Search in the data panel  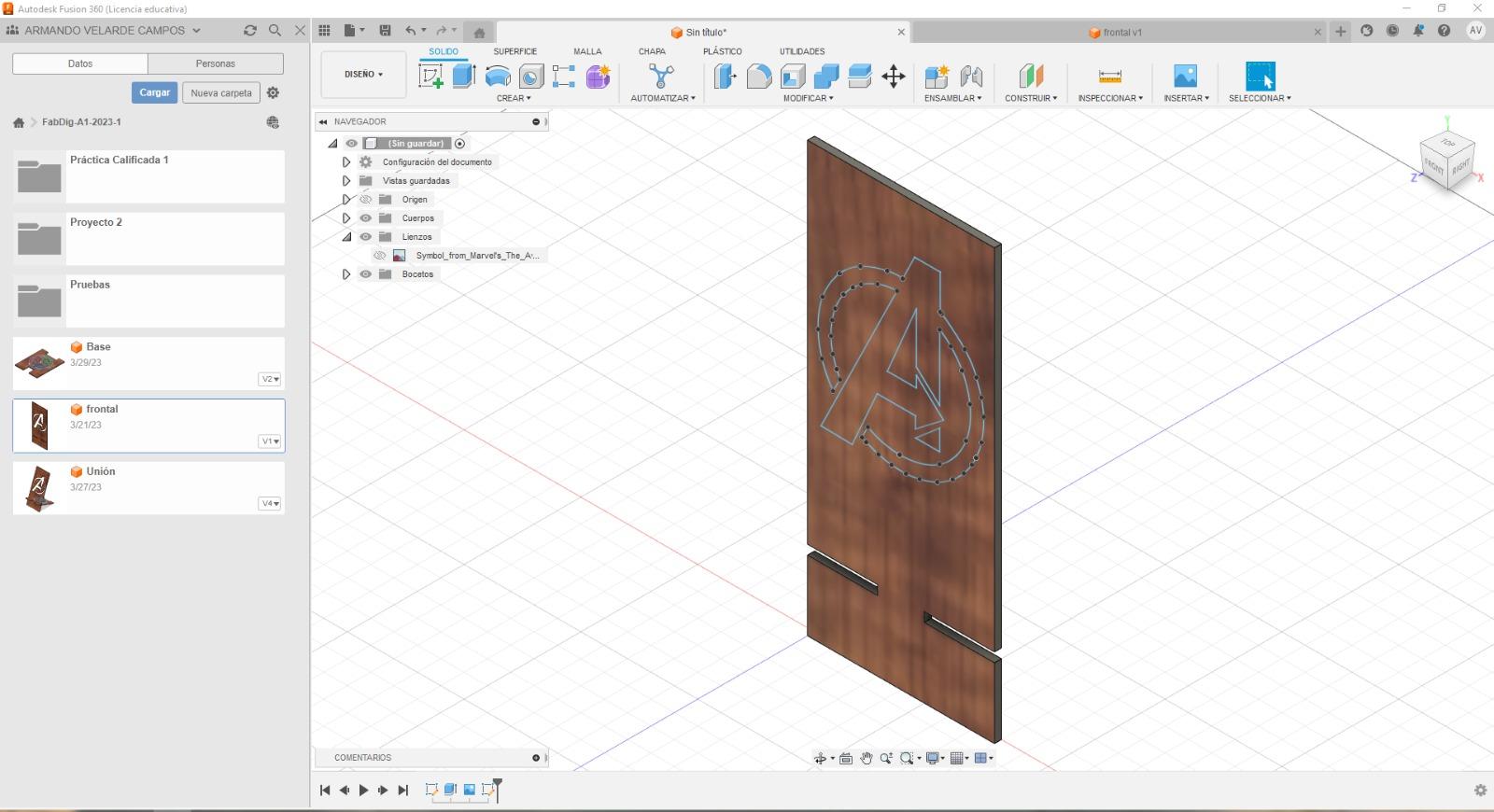pos(275,31)
